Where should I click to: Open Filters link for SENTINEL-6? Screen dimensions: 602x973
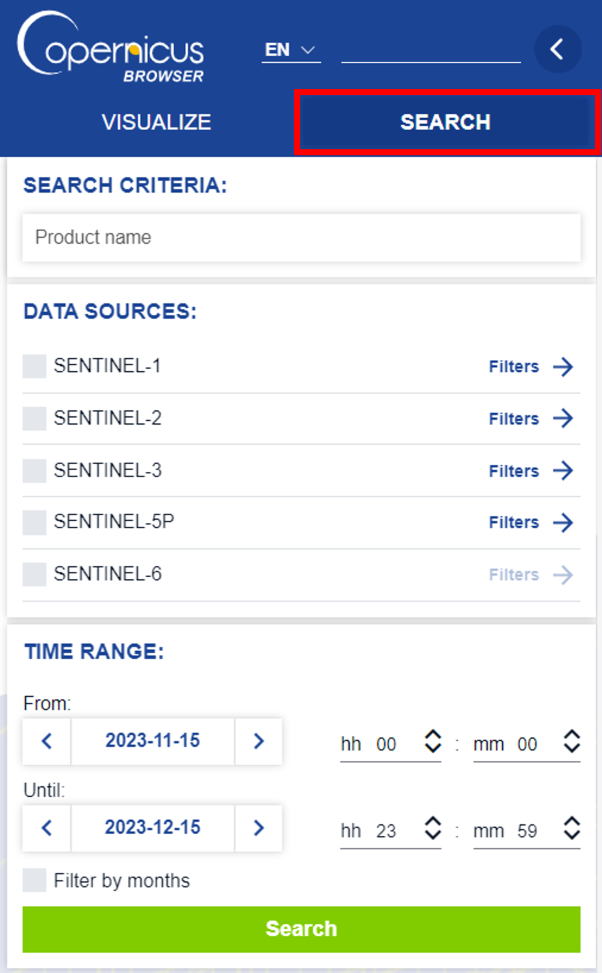[x=514, y=575]
